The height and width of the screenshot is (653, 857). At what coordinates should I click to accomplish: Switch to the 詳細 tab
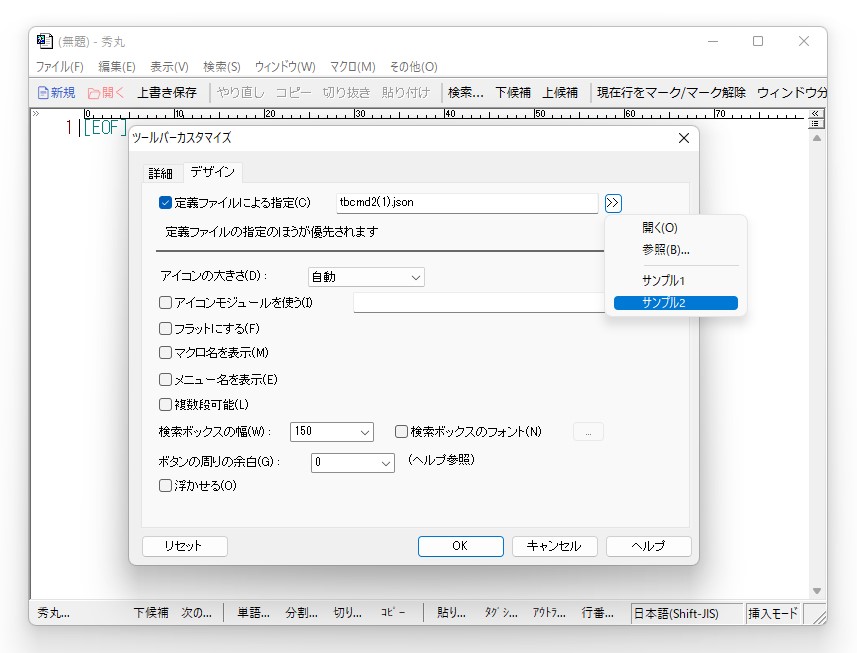[160, 173]
